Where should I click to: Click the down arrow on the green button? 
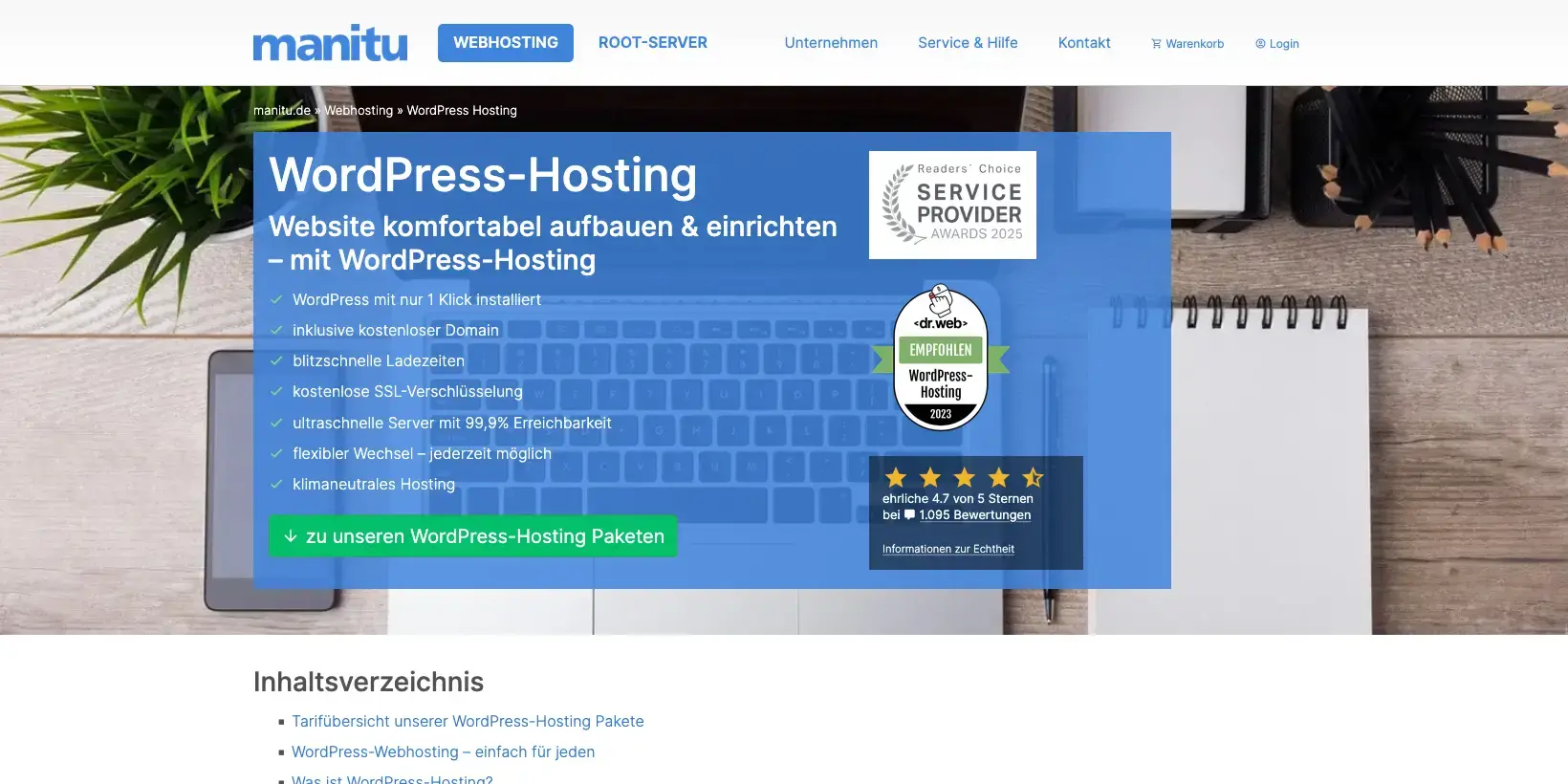pos(291,536)
